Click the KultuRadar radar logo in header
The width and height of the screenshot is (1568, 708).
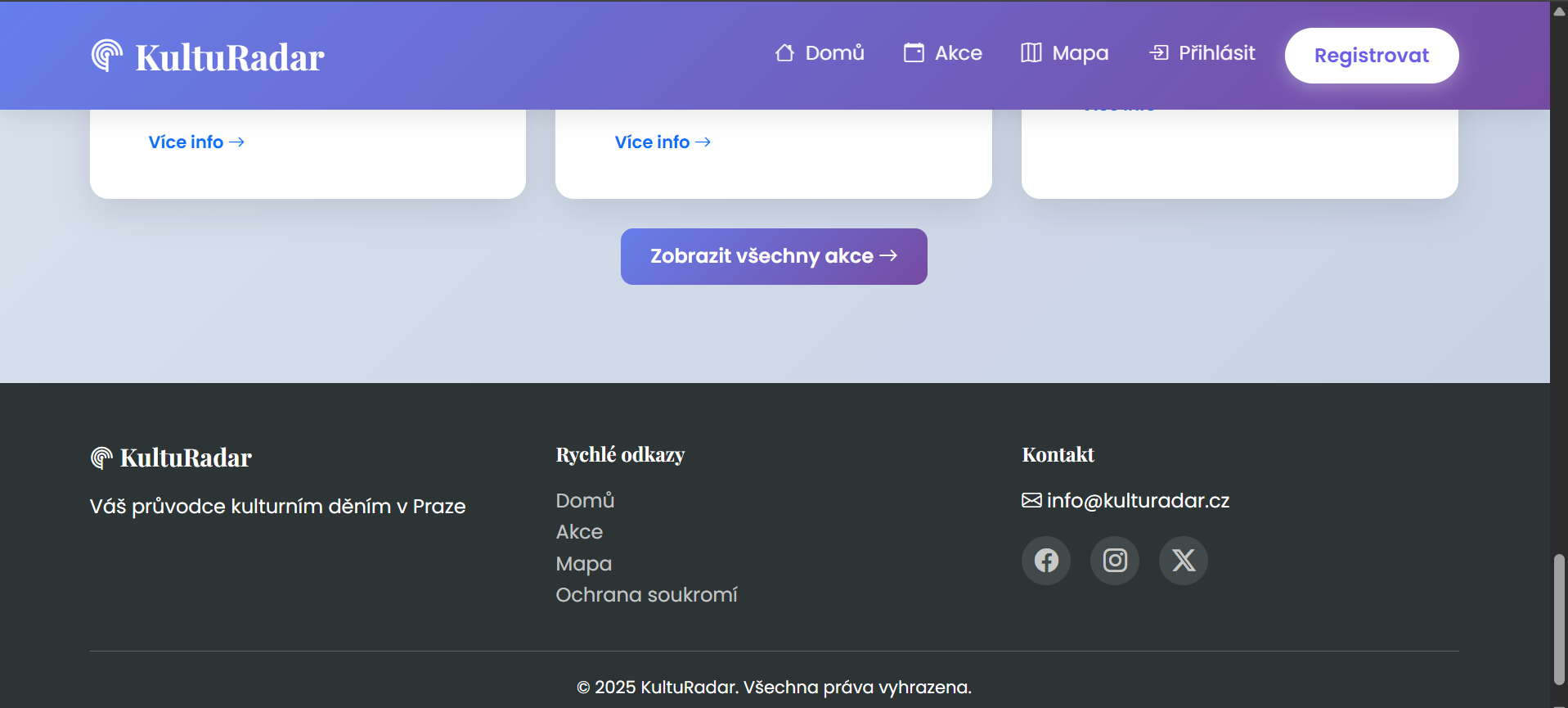coord(107,56)
